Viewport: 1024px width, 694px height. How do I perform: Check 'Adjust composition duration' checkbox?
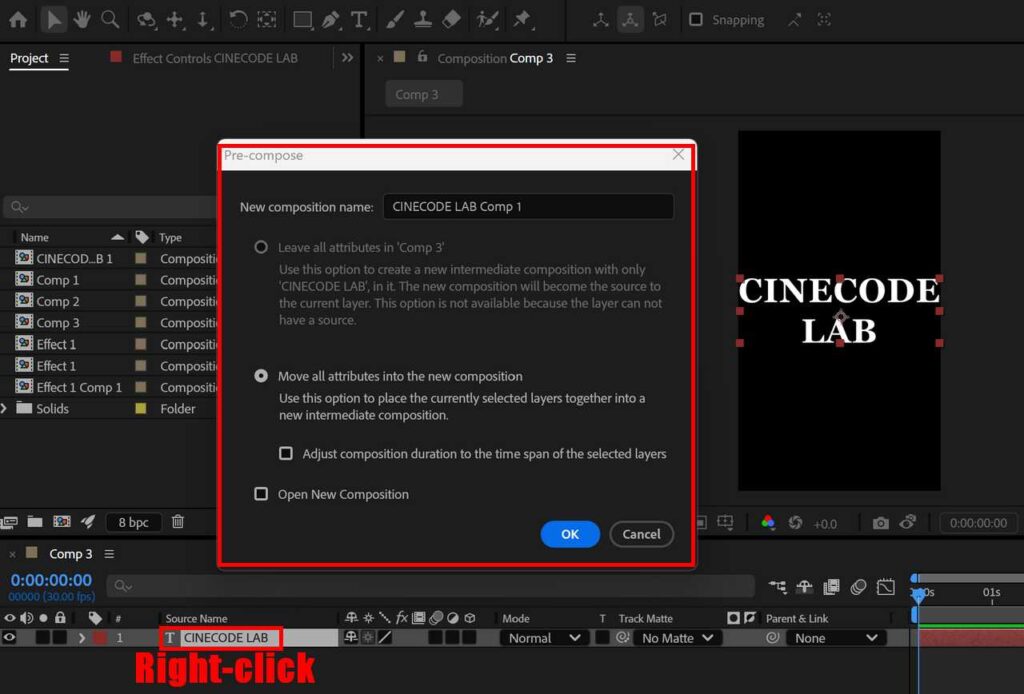tap(285, 453)
